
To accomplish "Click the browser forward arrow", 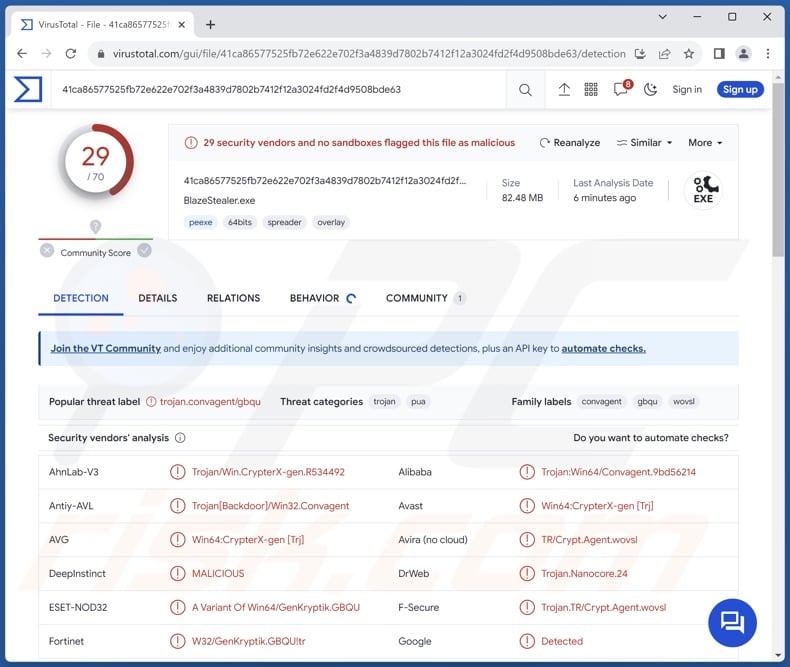I will point(46,53).
